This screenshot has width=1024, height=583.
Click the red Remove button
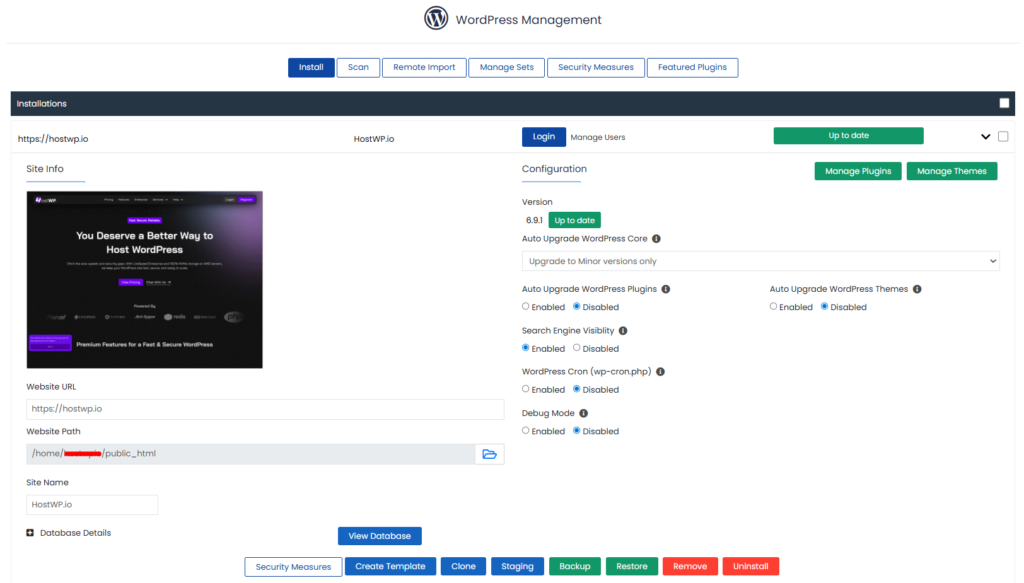(690, 566)
